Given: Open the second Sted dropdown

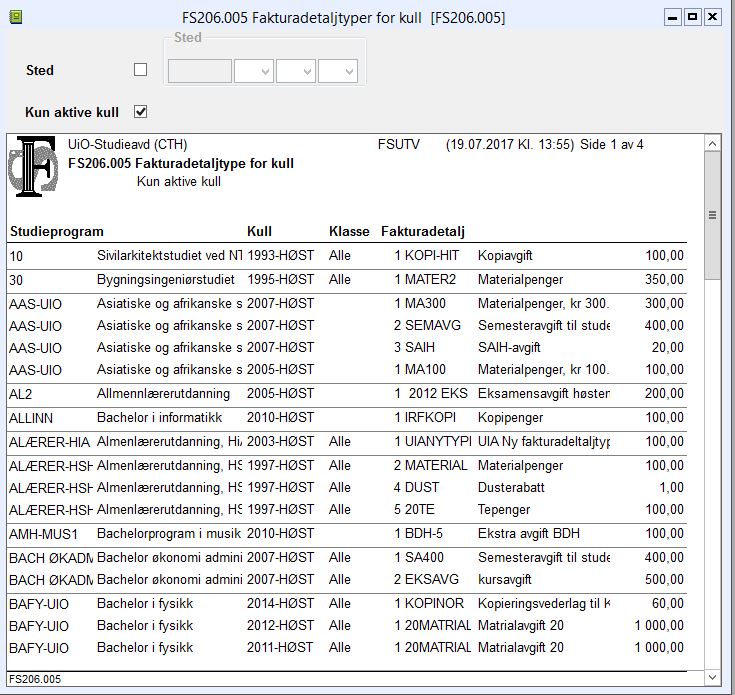Looking at the screenshot, I should pyautogui.click(x=296, y=71).
